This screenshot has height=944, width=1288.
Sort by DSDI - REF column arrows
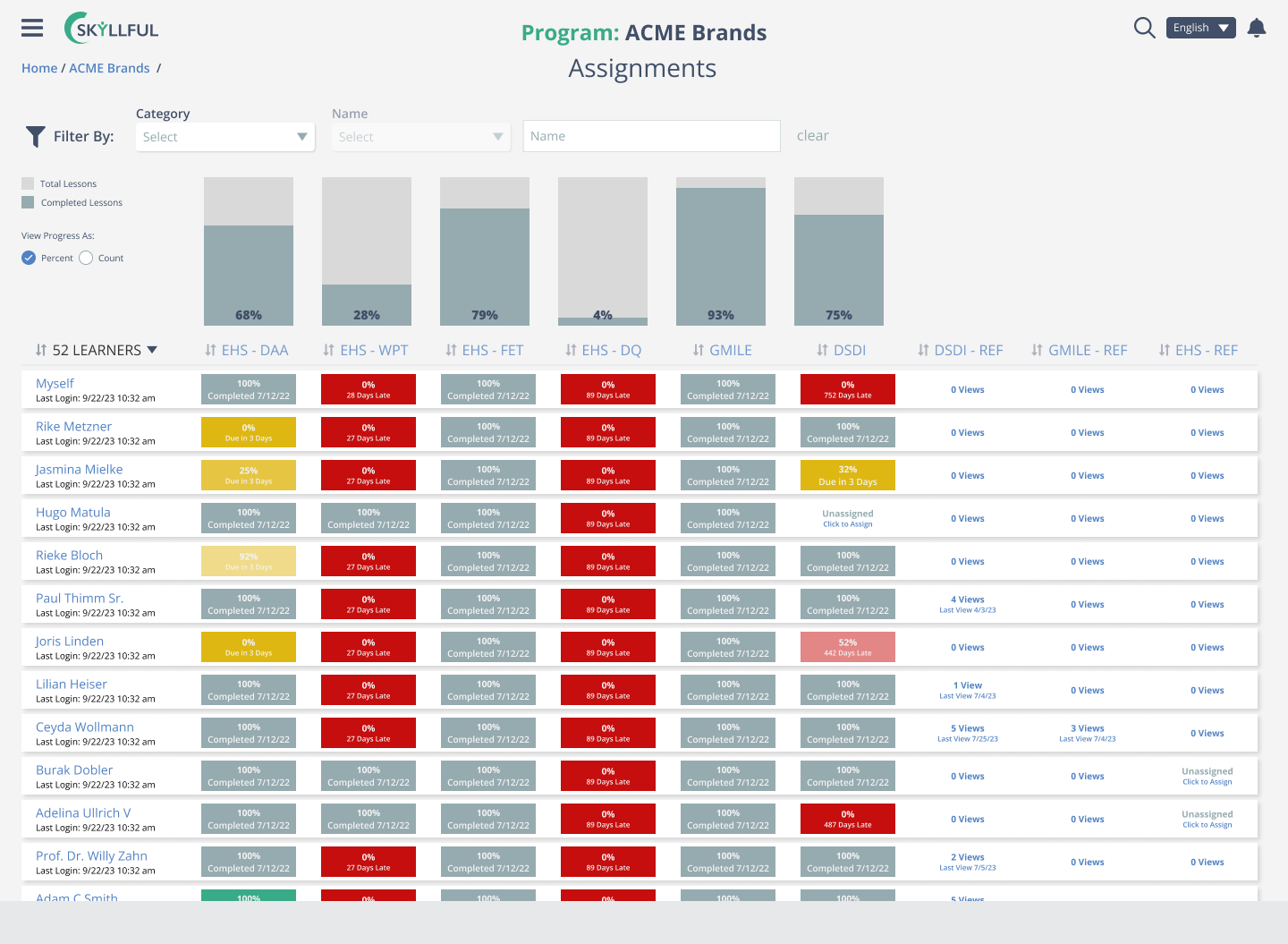pos(923,350)
